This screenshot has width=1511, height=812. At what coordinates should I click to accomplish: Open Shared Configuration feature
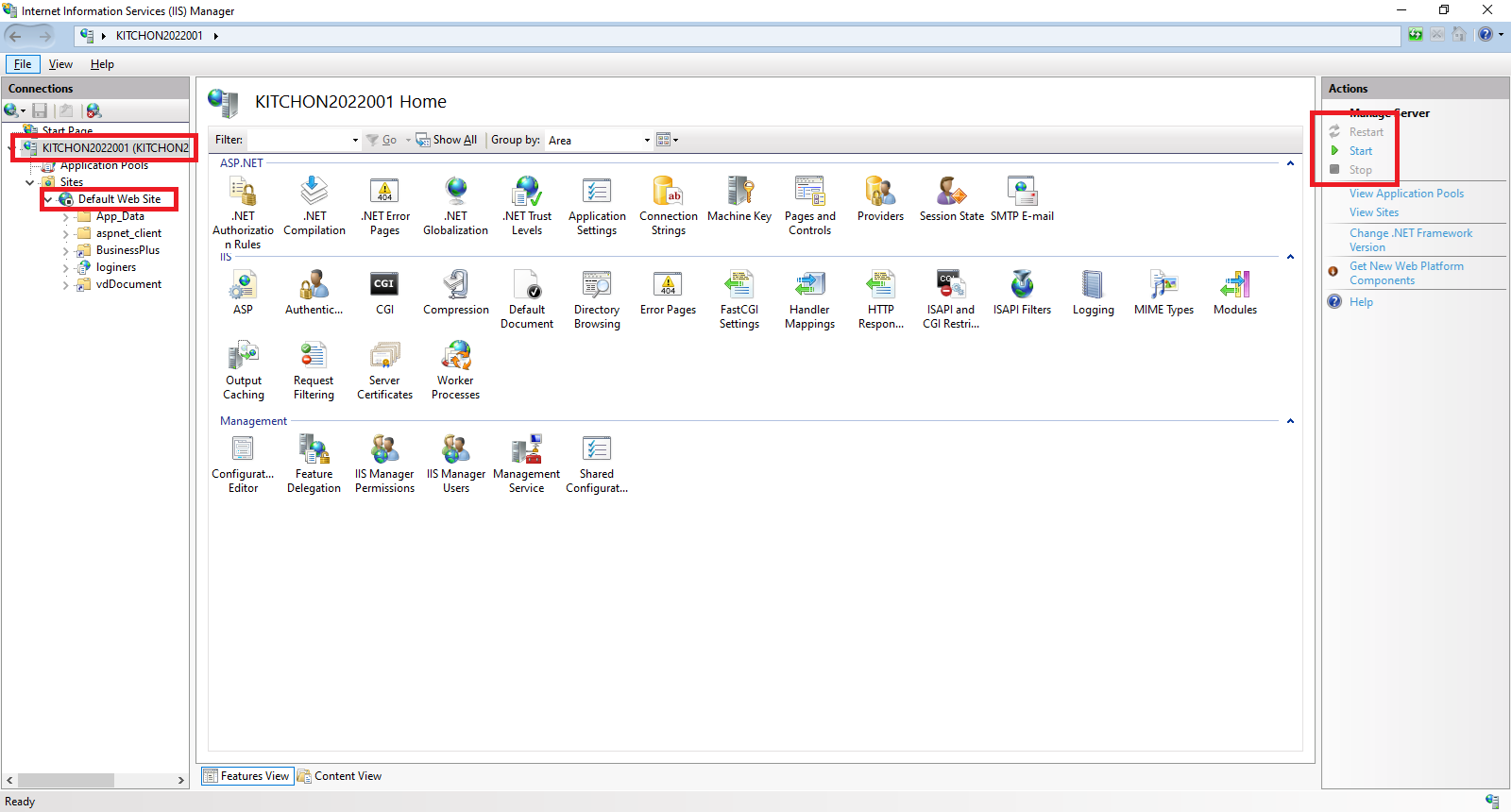[597, 464]
